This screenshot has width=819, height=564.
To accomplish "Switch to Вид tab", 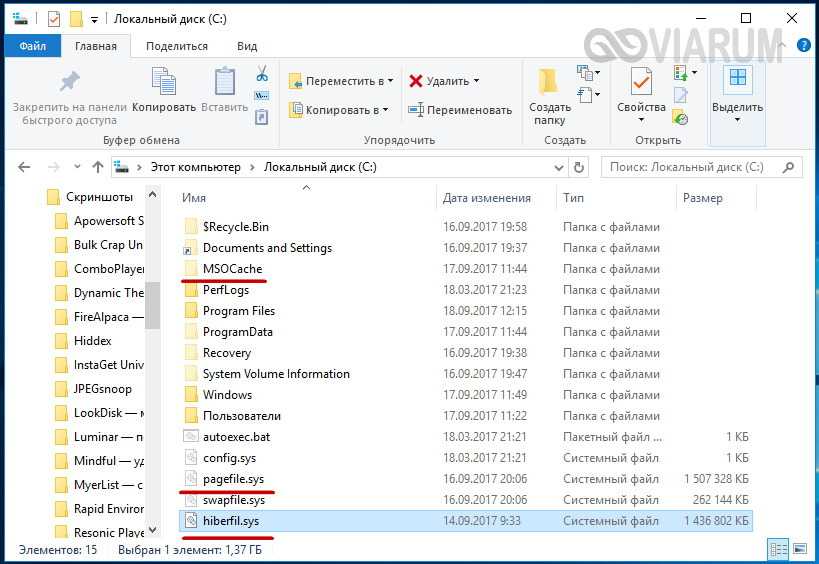I will click(x=247, y=46).
